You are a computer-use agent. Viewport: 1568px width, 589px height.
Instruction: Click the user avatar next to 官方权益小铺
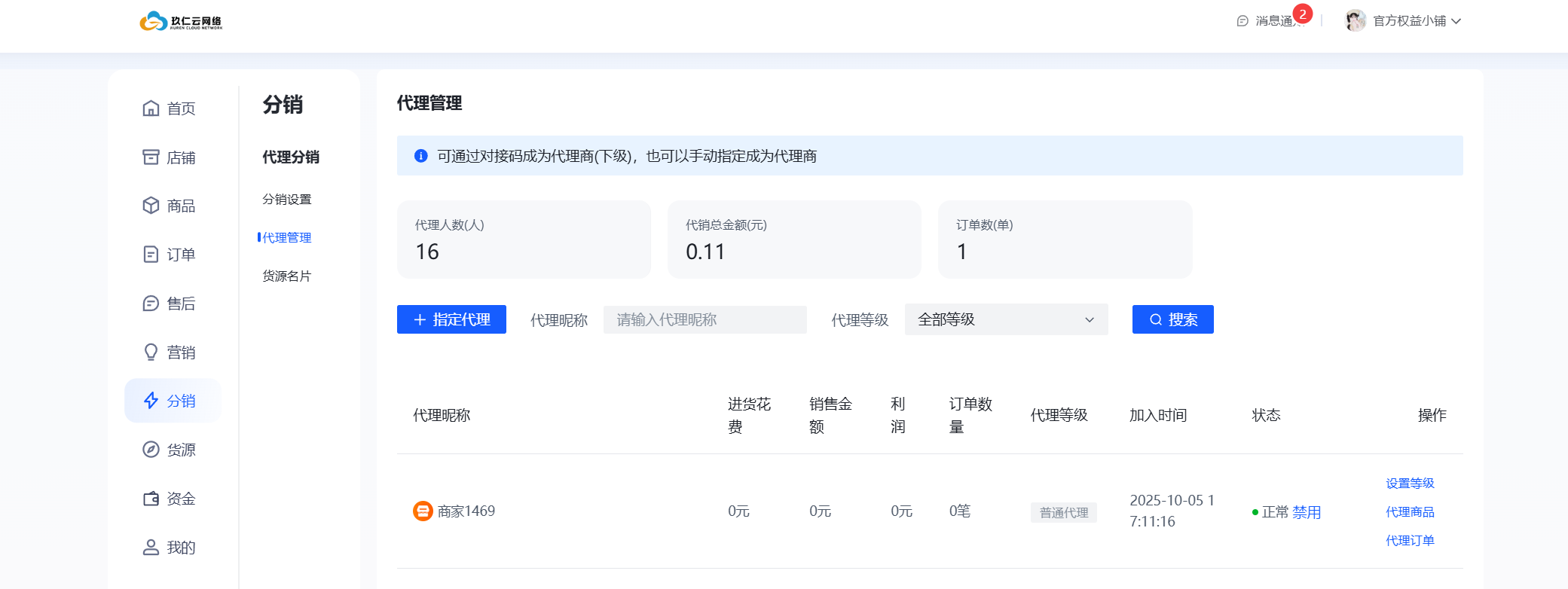(x=1356, y=21)
